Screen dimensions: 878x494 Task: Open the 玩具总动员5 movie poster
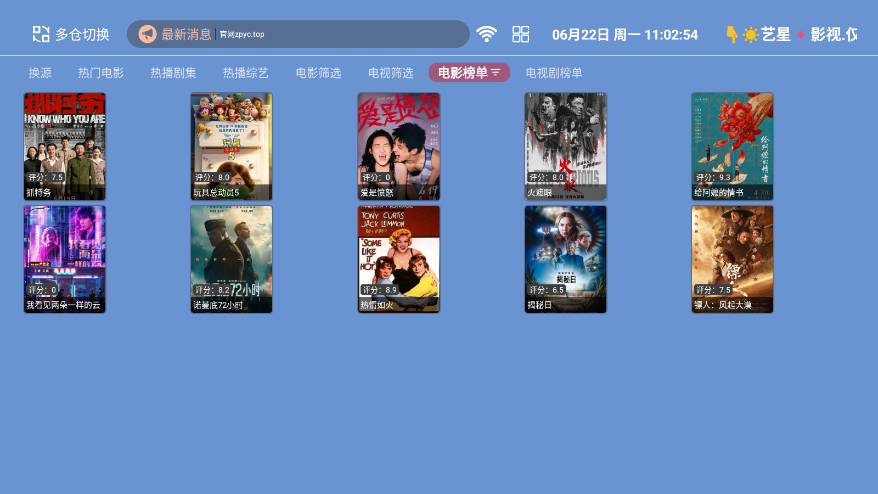click(231, 146)
